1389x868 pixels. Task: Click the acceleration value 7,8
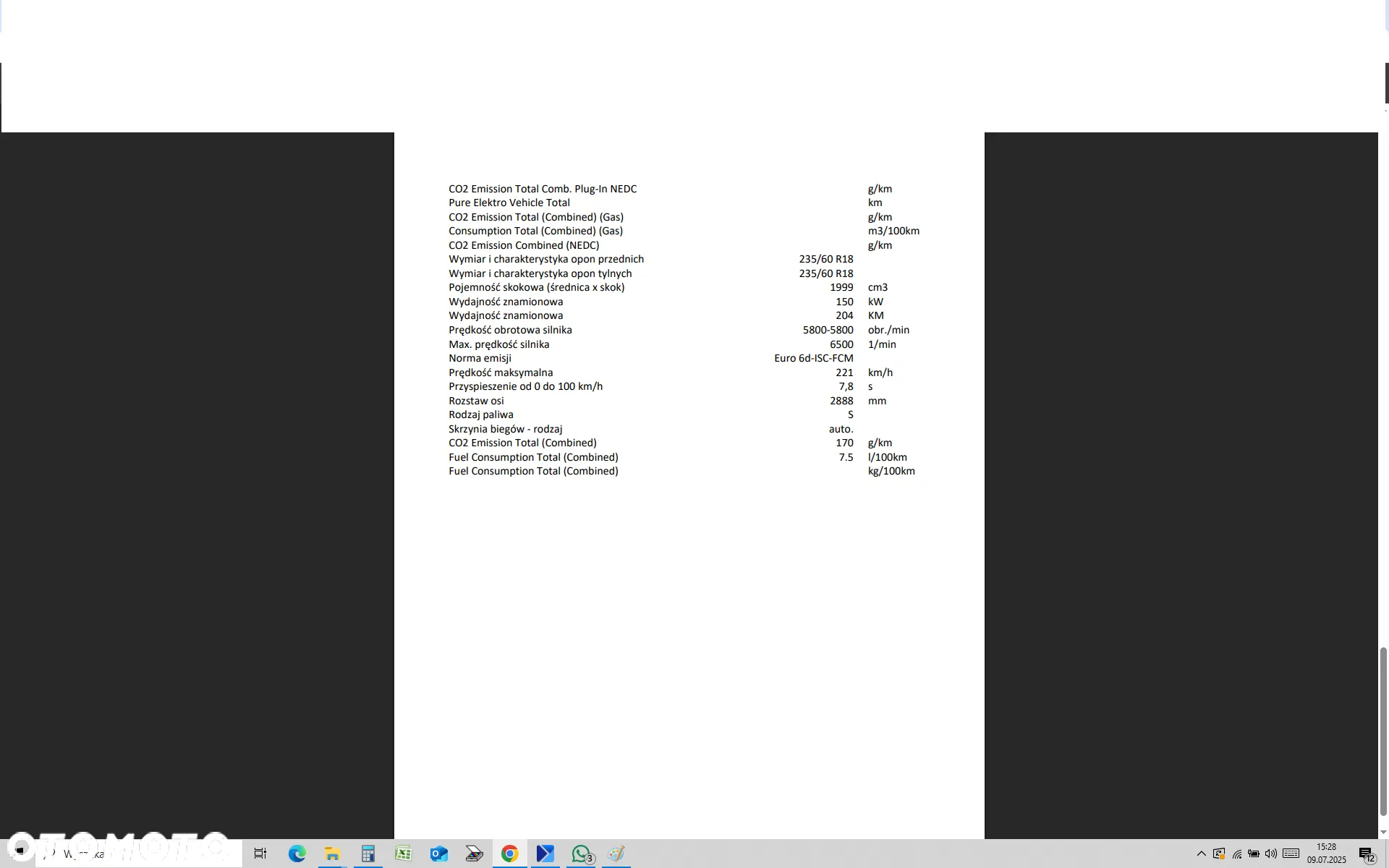pyautogui.click(x=846, y=386)
